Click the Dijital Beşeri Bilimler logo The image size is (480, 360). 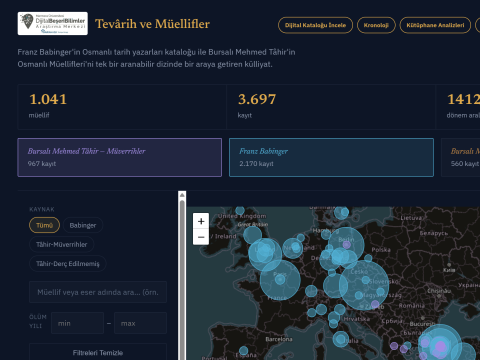(53, 23)
